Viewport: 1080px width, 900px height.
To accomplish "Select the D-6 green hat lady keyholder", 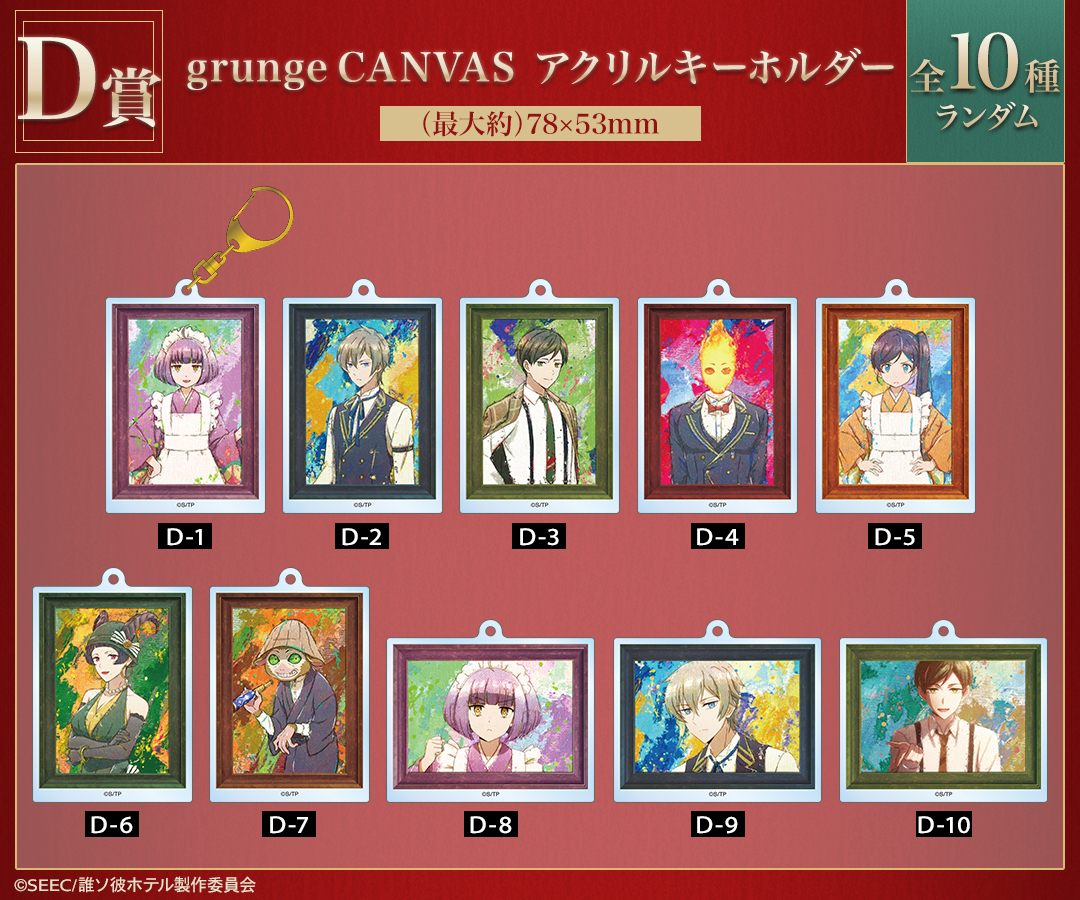I will pyautogui.click(x=112, y=694).
